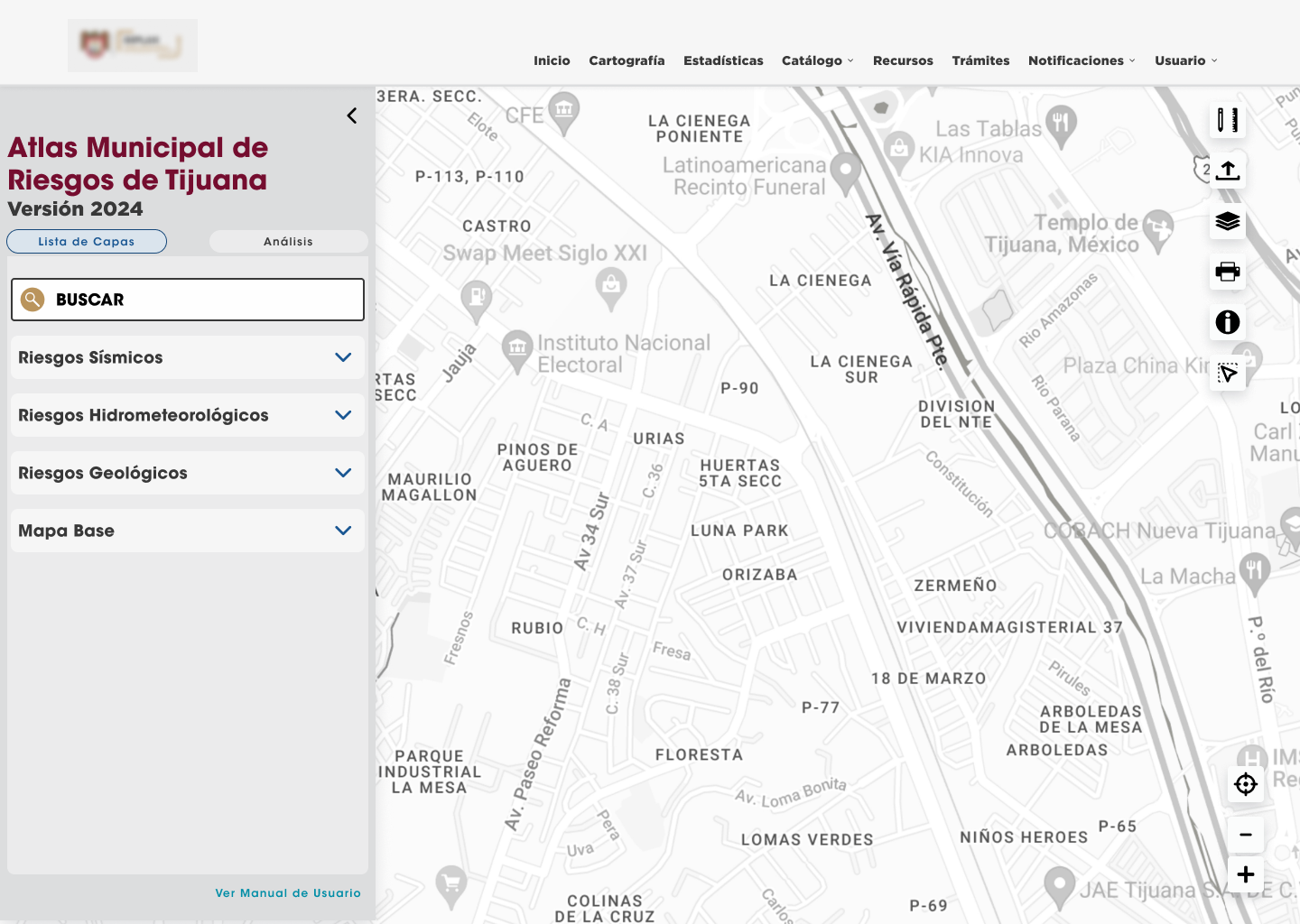Click LOMAS VERDES label

pos(807,839)
